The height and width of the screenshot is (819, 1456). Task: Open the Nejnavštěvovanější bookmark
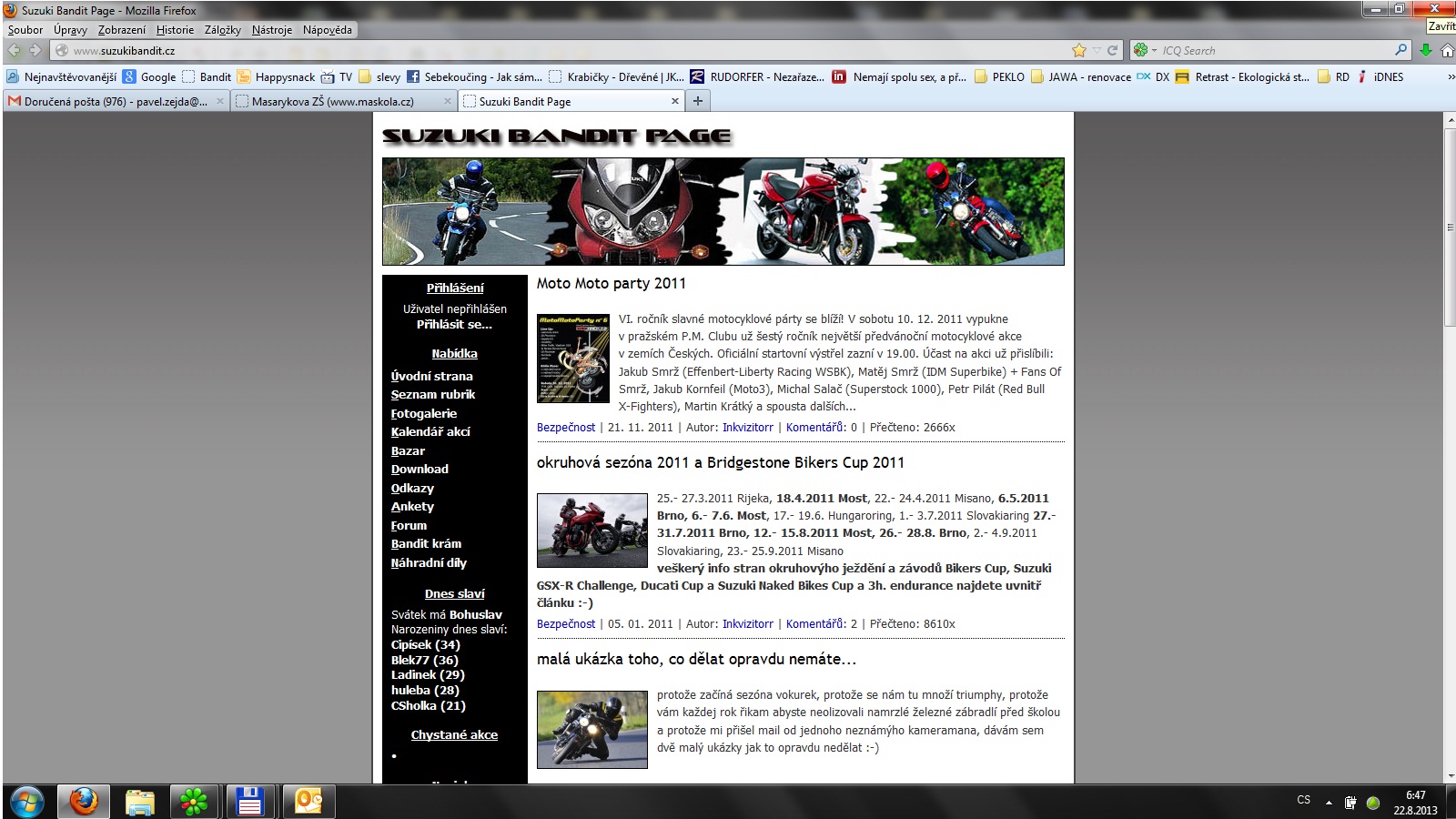(61, 77)
